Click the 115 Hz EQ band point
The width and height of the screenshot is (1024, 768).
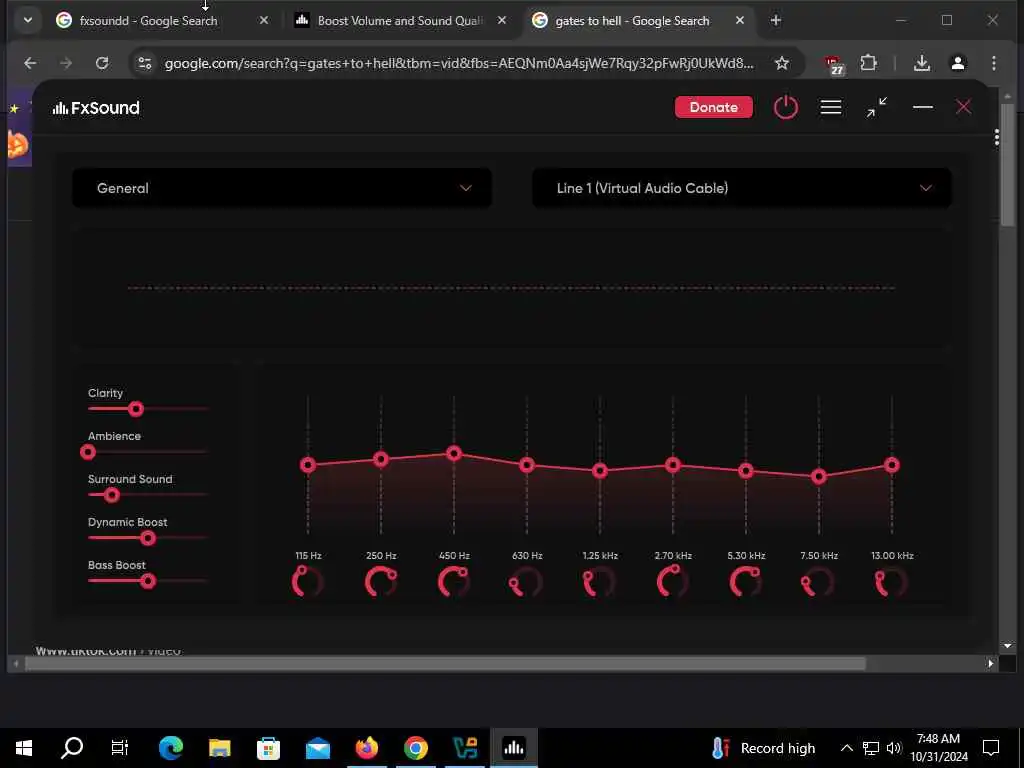pos(308,465)
